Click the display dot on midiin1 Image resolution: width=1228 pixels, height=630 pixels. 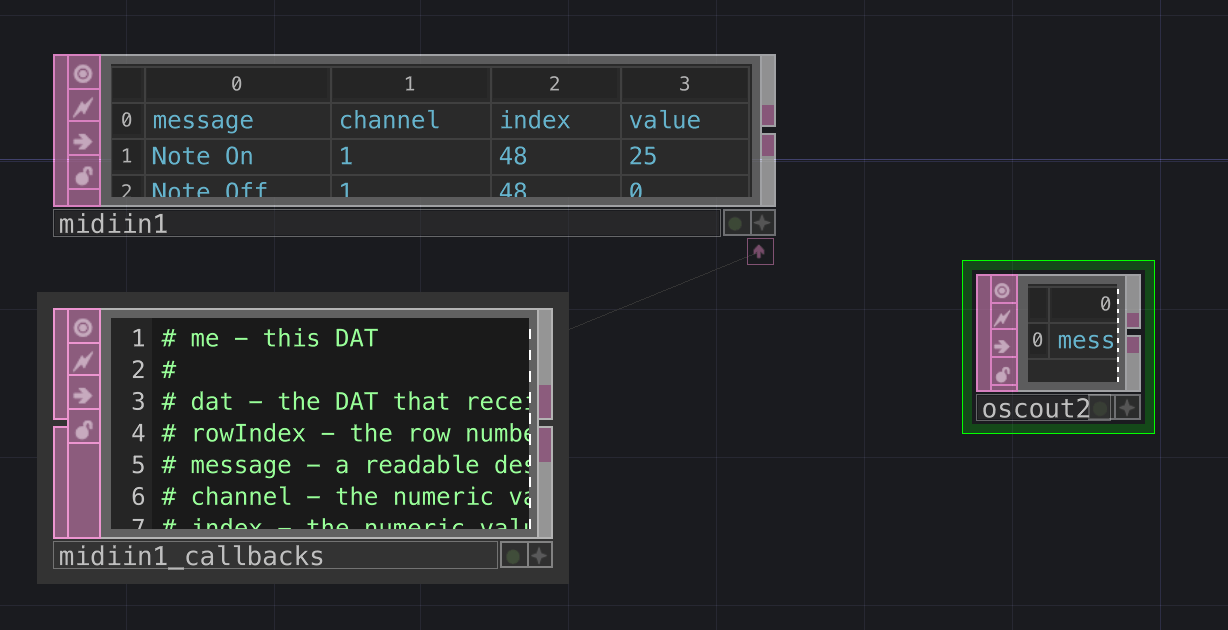[735, 223]
